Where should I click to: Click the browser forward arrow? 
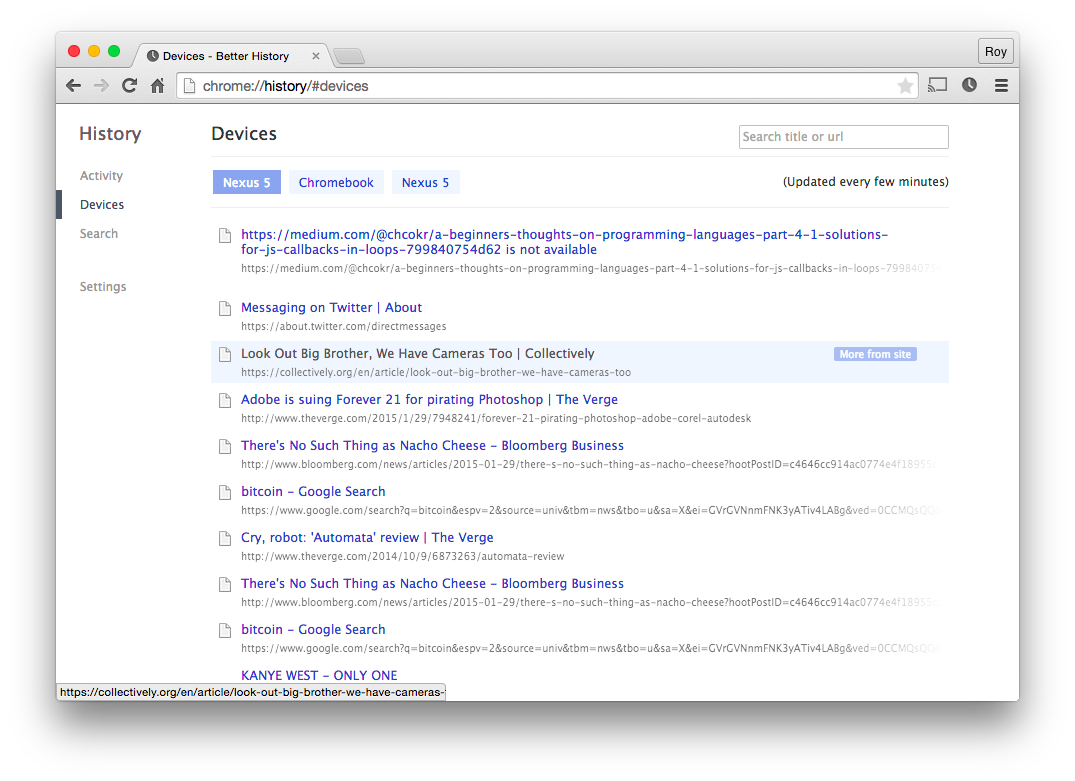pos(101,86)
